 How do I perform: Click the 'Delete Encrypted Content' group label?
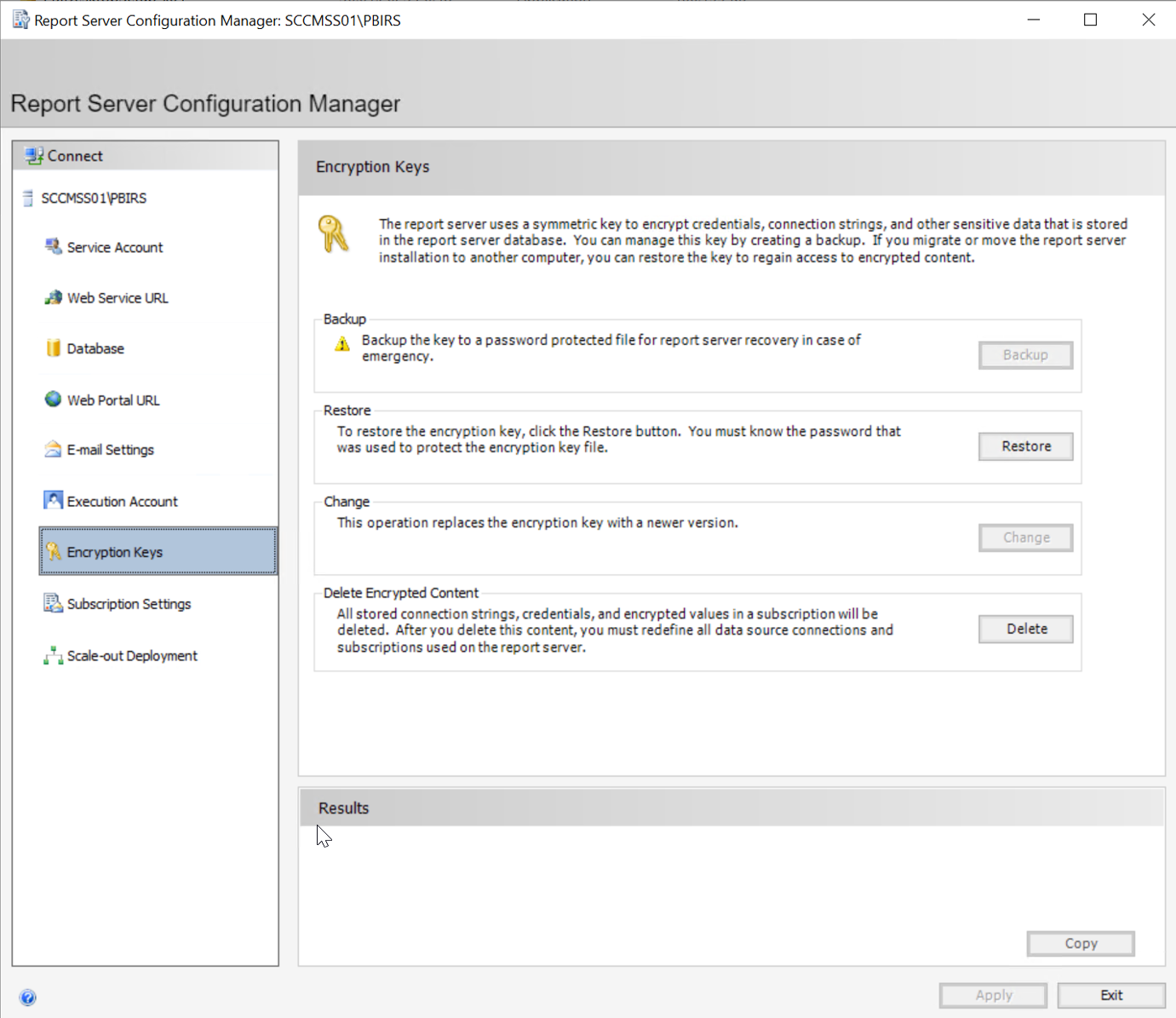(x=401, y=593)
